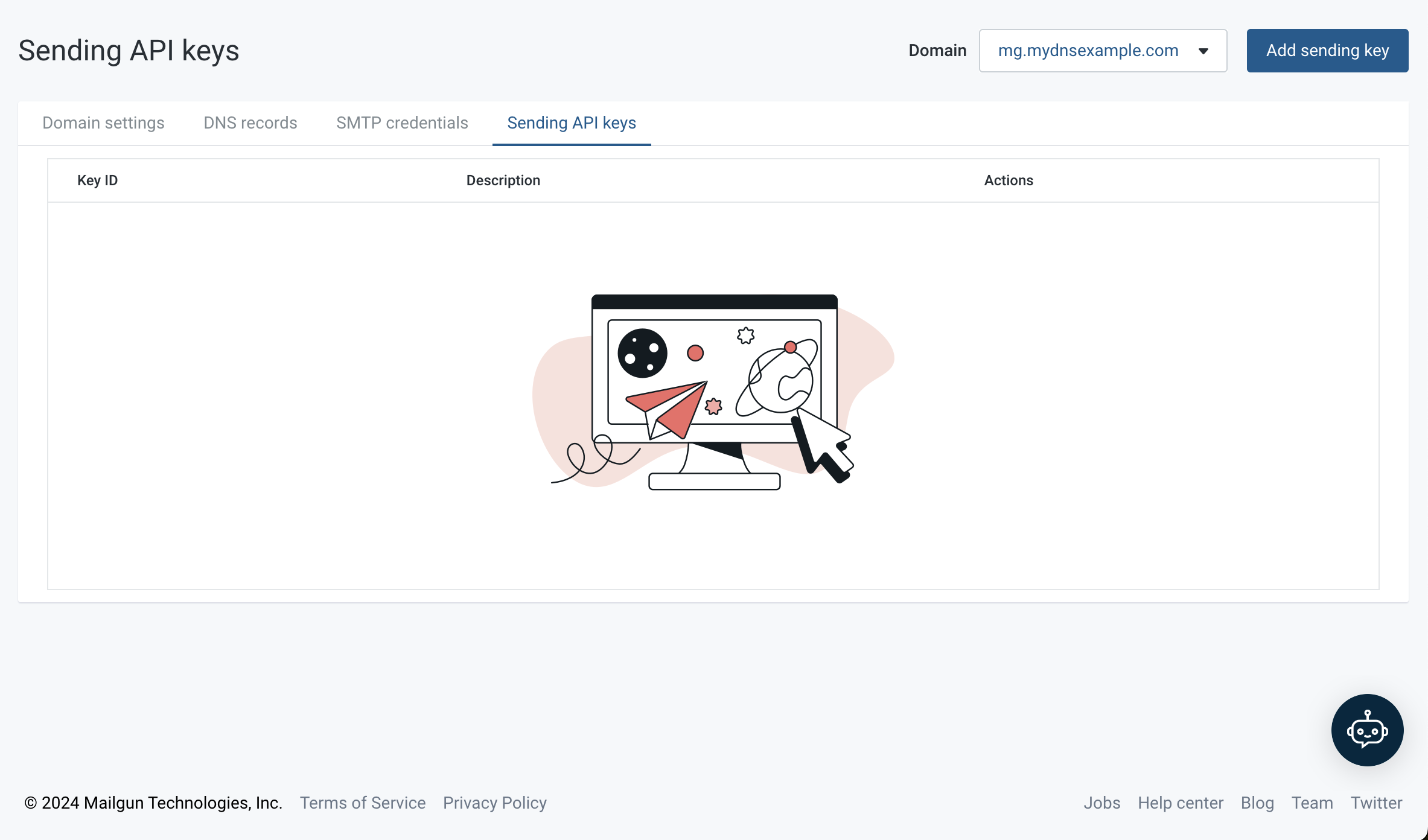Viewport: 1428px width, 840px height.
Task: Open the DNS records tab
Action: point(250,122)
